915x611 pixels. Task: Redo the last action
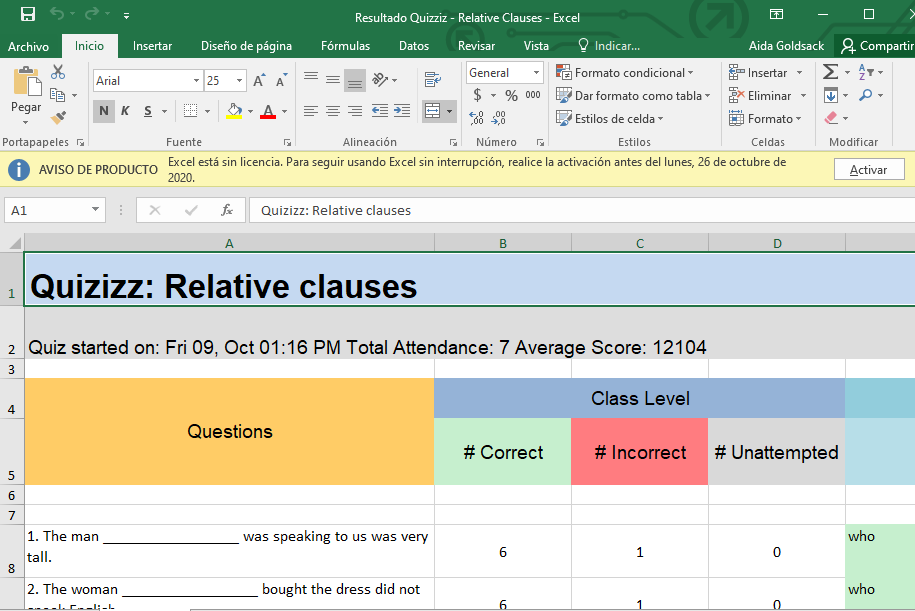point(92,14)
